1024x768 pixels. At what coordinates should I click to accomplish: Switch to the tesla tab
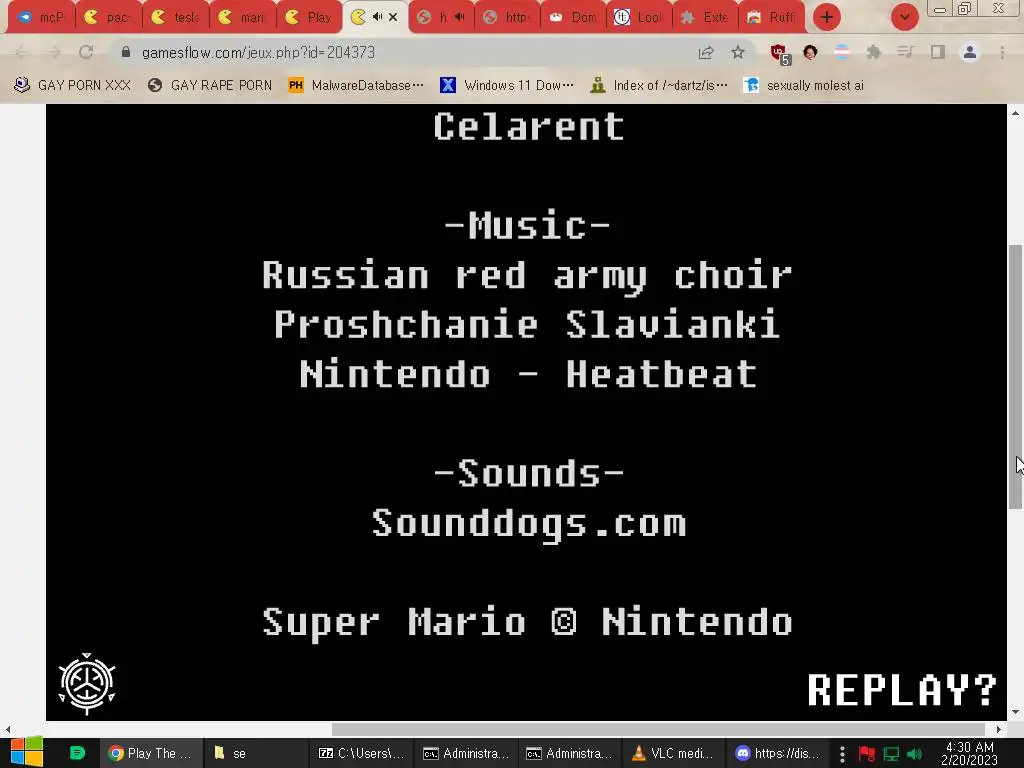[175, 18]
